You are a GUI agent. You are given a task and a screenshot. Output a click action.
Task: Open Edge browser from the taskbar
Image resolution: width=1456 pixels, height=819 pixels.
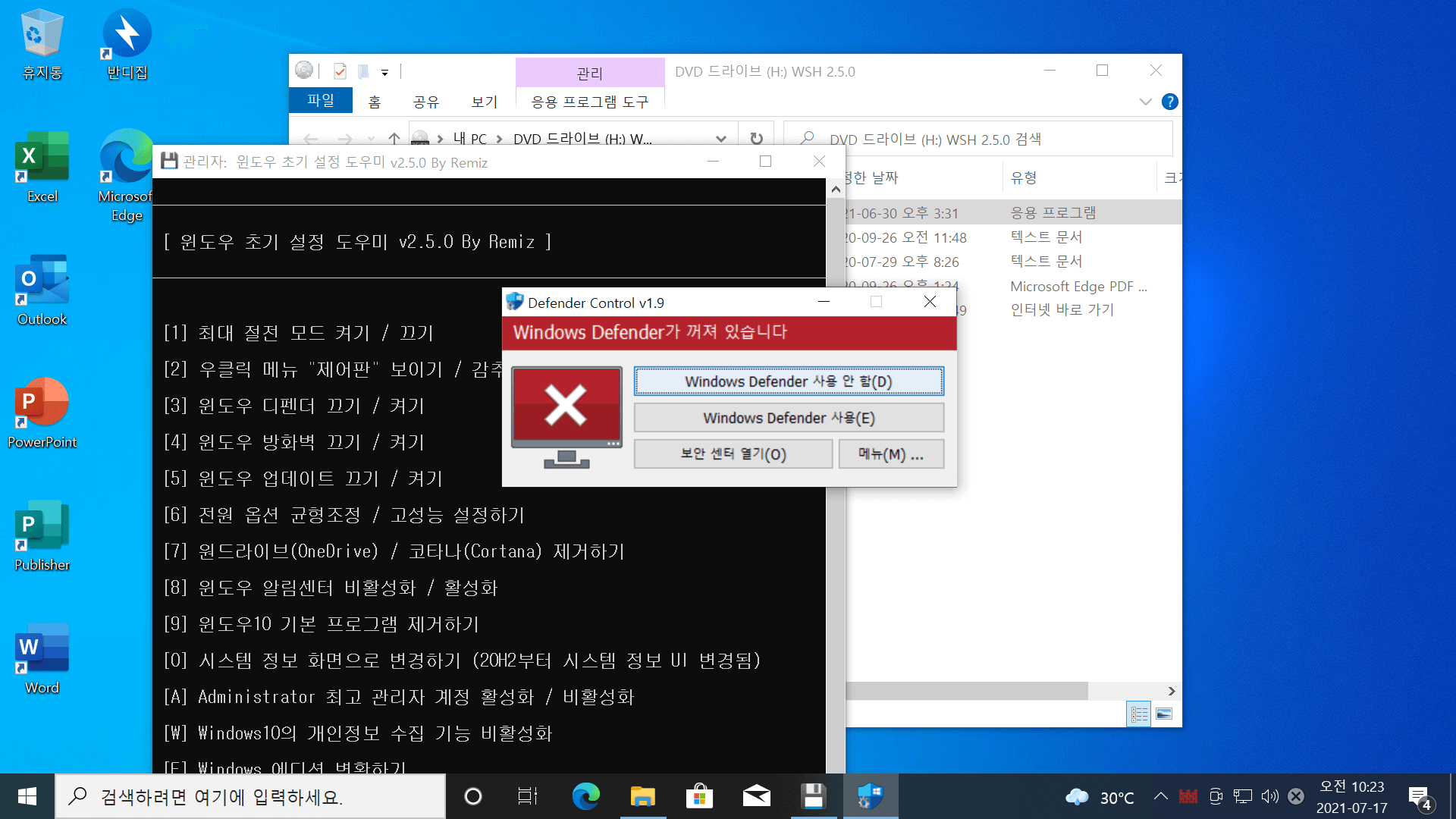point(585,796)
